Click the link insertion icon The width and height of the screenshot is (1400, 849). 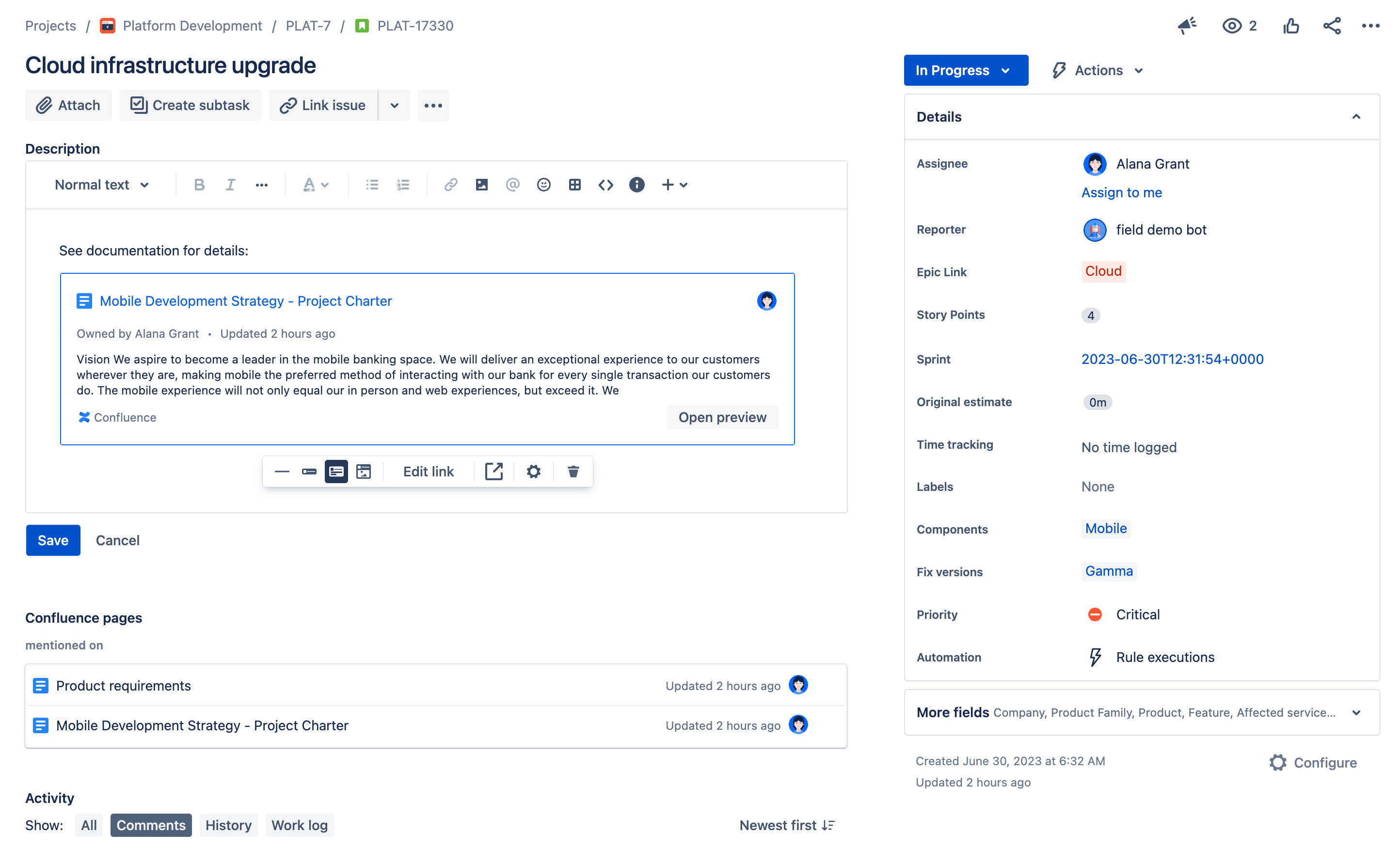pyautogui.click(x=450, y=184)
